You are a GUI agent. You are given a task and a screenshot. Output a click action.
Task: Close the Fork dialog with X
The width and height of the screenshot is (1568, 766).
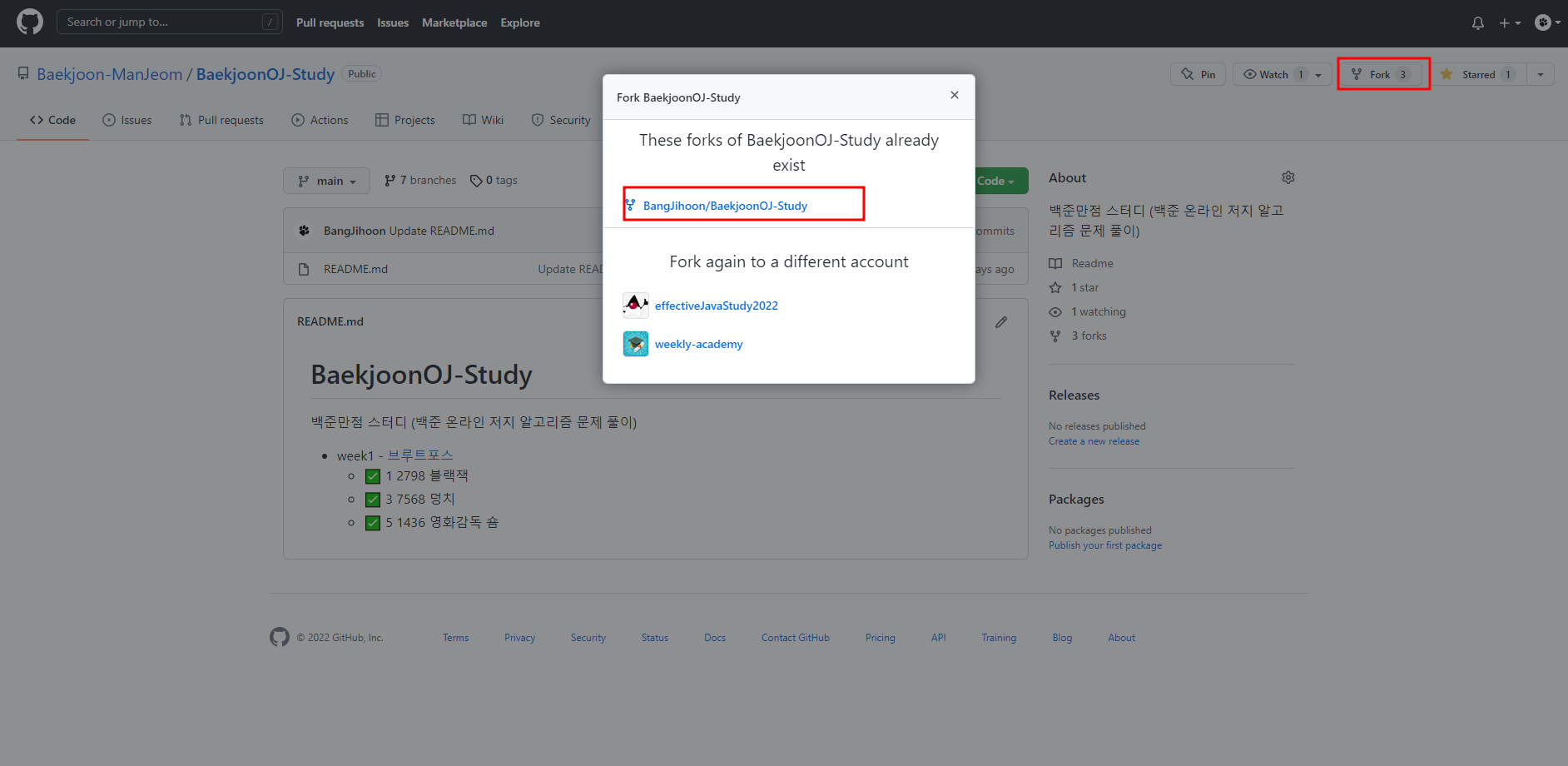[x=955, y=95]
